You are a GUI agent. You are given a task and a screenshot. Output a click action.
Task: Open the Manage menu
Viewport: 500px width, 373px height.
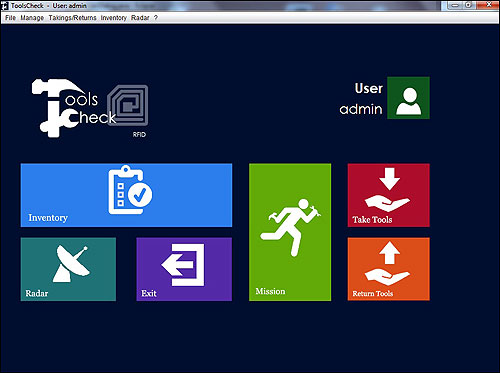[32, 18]
